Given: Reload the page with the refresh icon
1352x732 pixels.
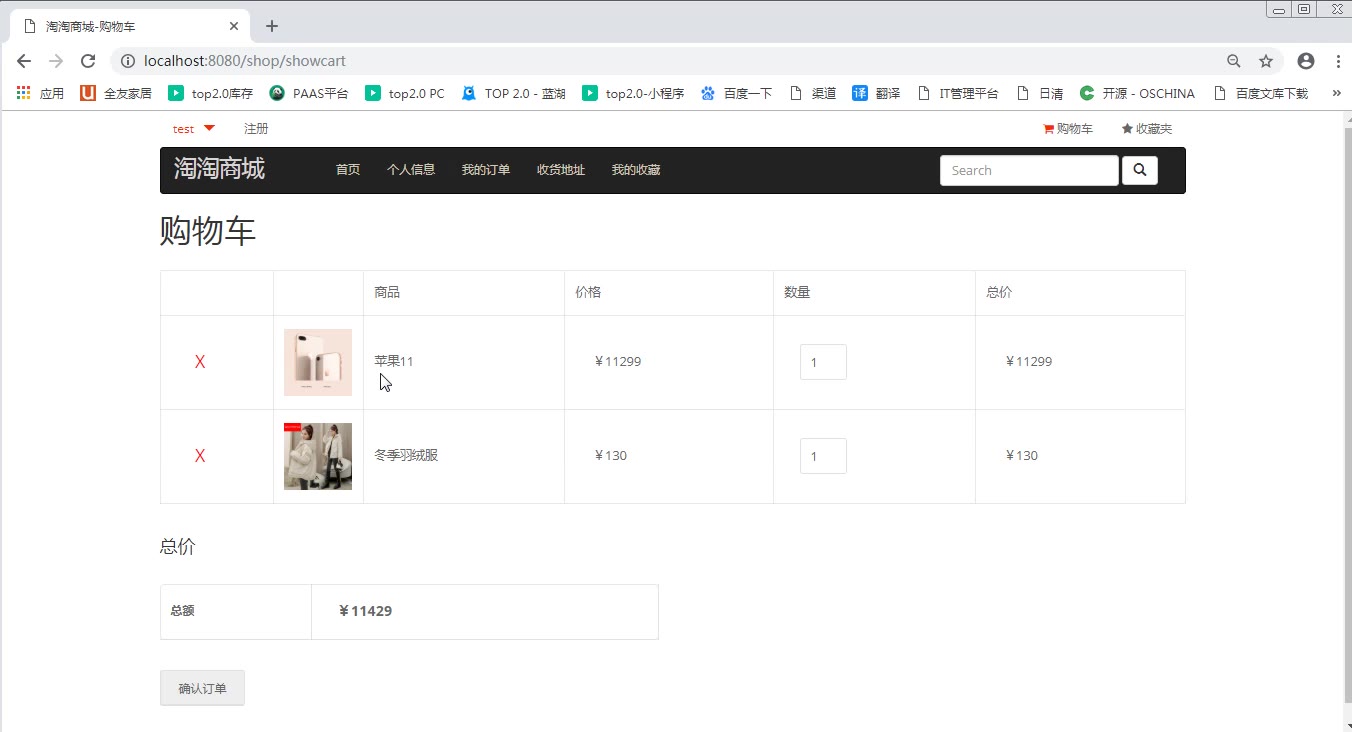Looking at the screenshot, I should (x=88, y=61).
